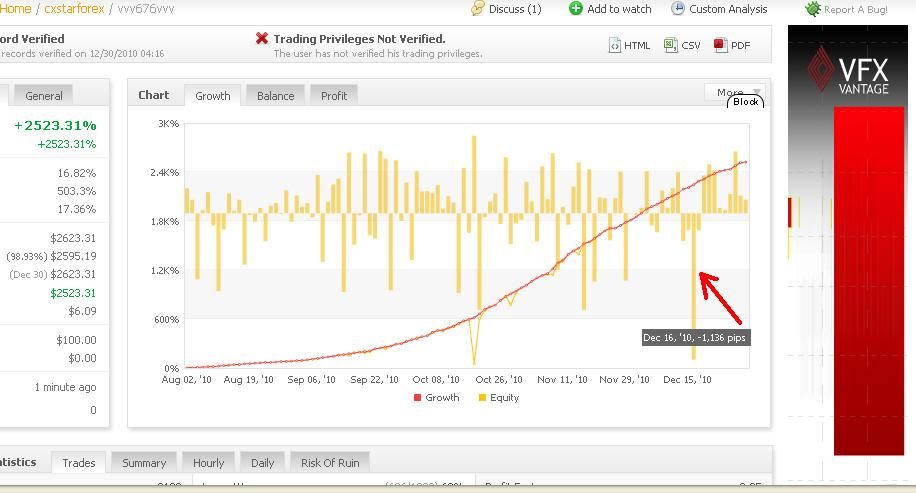Screen dimensions: 916x493
Task: Switch to the Balance chart tab
Action: pyautogui.click(x=275, y=96)
